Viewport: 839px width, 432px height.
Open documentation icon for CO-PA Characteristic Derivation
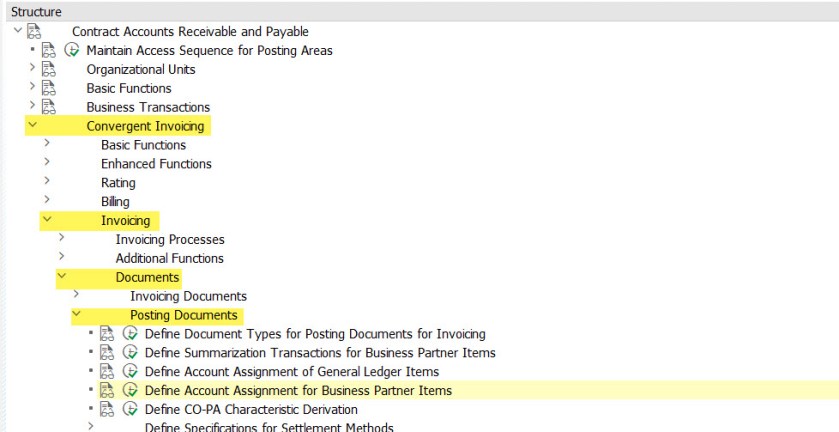(107, 410)
